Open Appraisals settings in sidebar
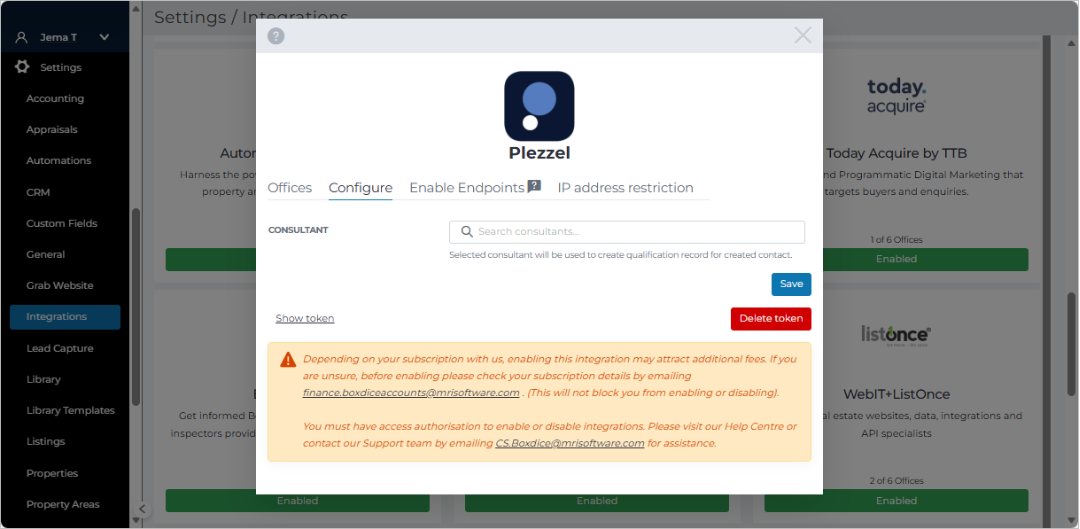Viewport: 1080px width, 529px height. pyautogui.click(x=52, y=129)
